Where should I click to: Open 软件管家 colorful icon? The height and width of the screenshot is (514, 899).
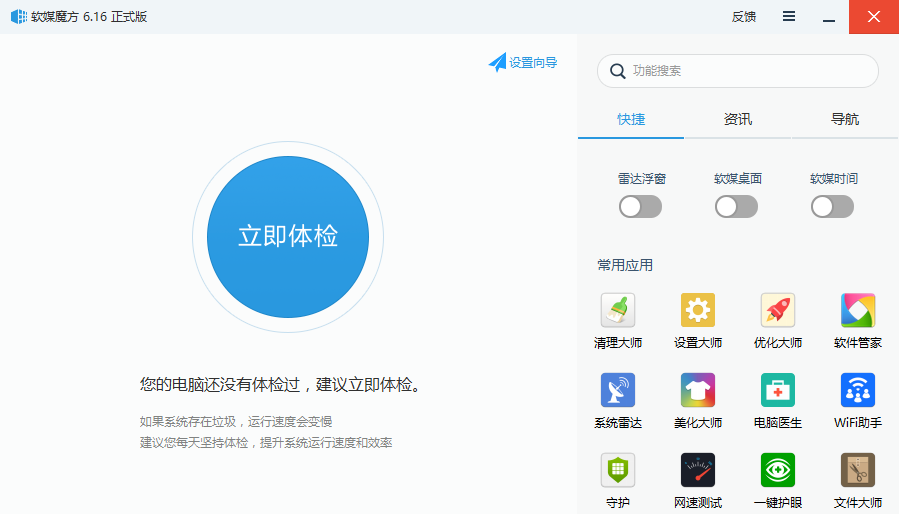click(x=858, y=310)
